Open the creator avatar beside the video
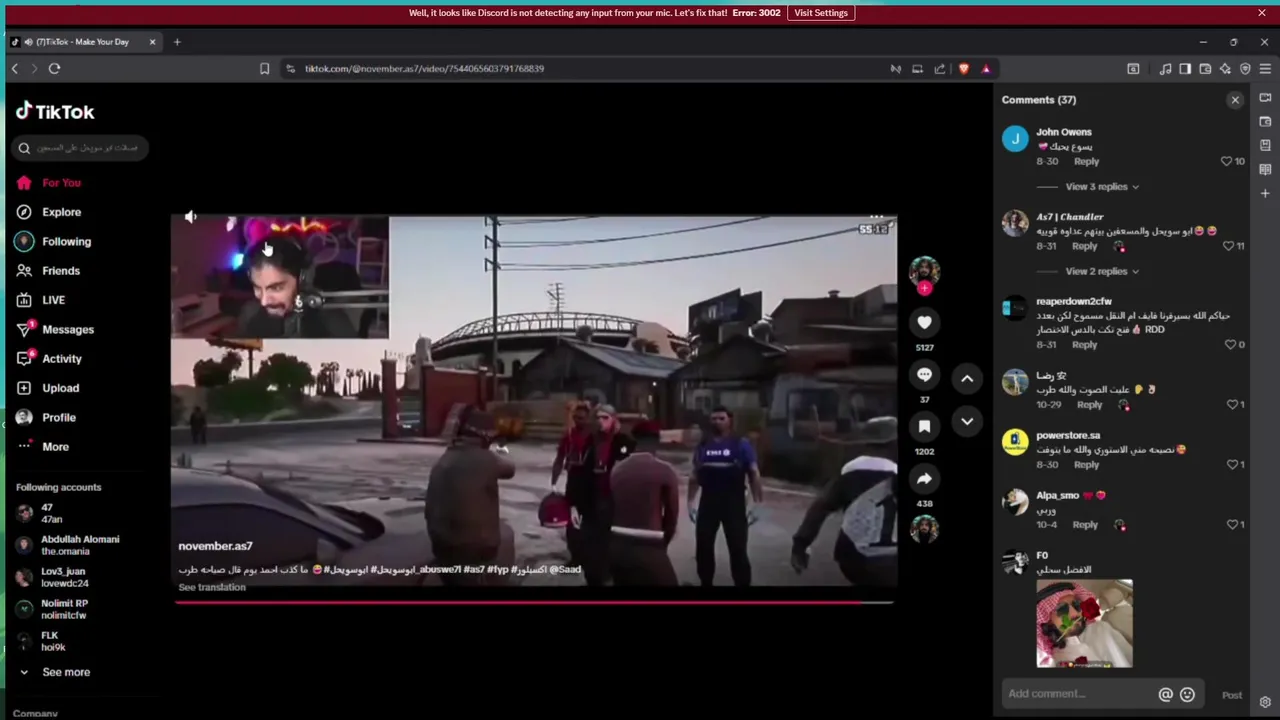This screenshot has height=720, width=1280. point(924,270)
